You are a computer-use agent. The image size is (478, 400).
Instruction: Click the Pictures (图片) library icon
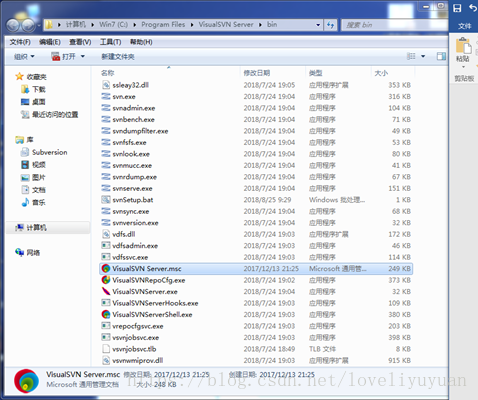point(25,177)
